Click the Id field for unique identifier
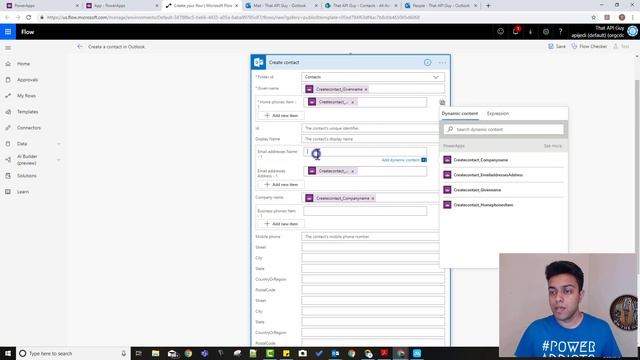The image size is (640, 360). (370, 128)
